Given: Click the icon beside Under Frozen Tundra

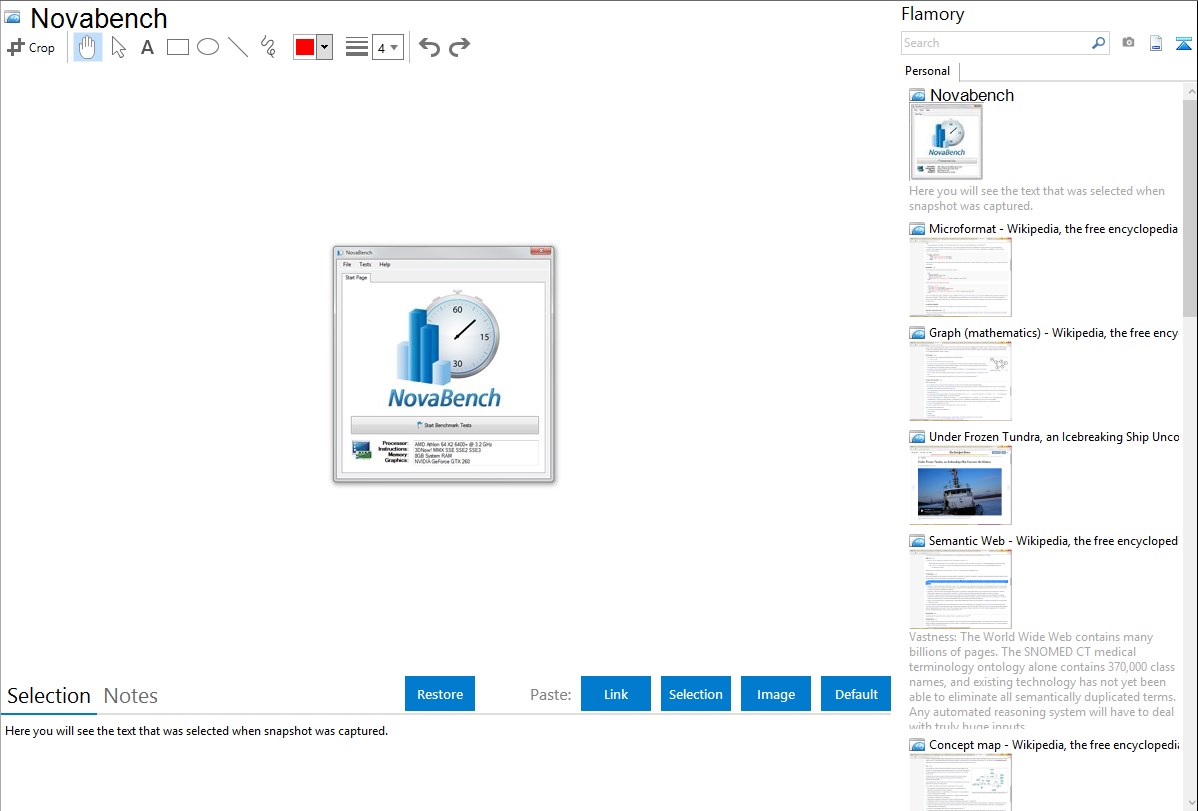Looking at the screenshot, I should [918, 437].
